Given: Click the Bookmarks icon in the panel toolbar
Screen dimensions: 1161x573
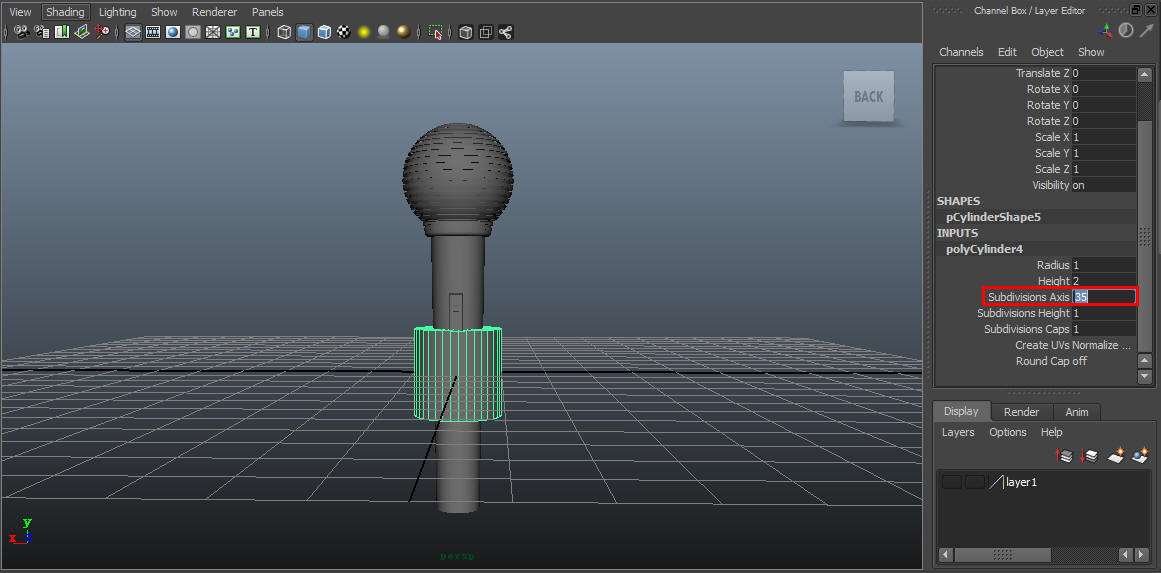Looking at the screenshot, I should (62, 32).
